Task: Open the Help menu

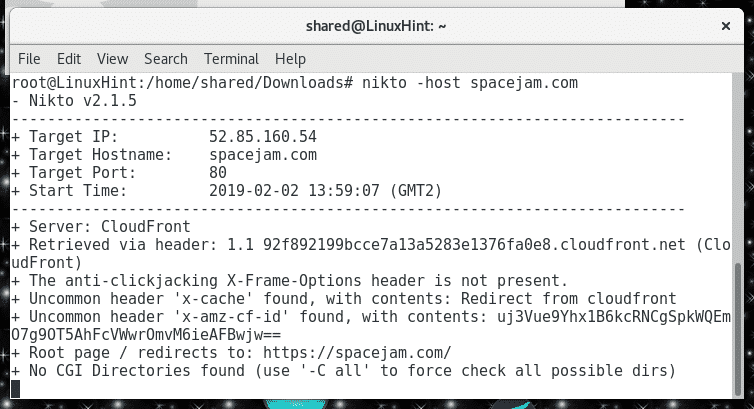Action: click(x=290, y=59)
